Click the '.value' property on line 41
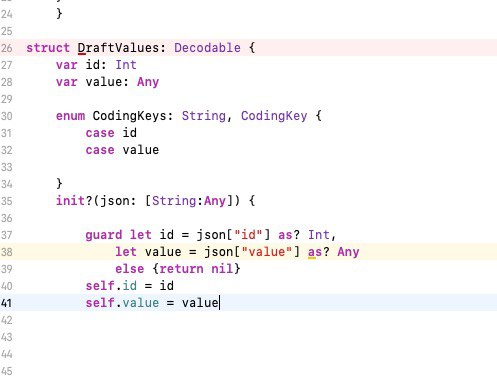Screen dimensions: 497x380 137,303
